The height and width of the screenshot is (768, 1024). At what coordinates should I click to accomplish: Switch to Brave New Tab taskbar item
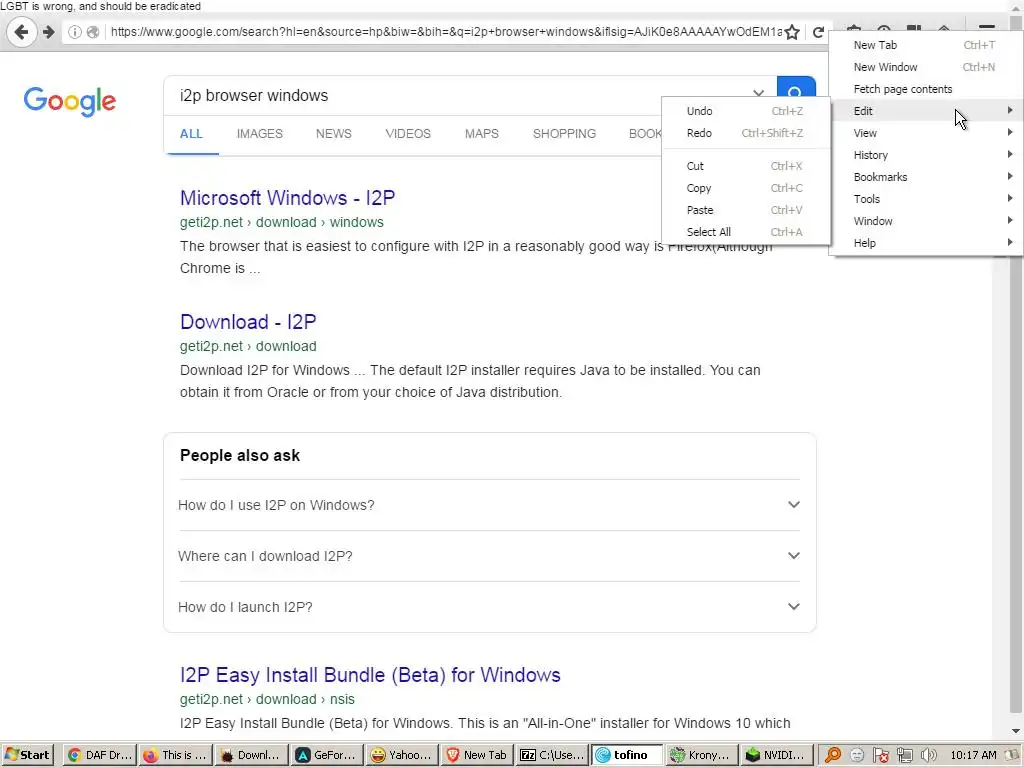pos(477,755)
